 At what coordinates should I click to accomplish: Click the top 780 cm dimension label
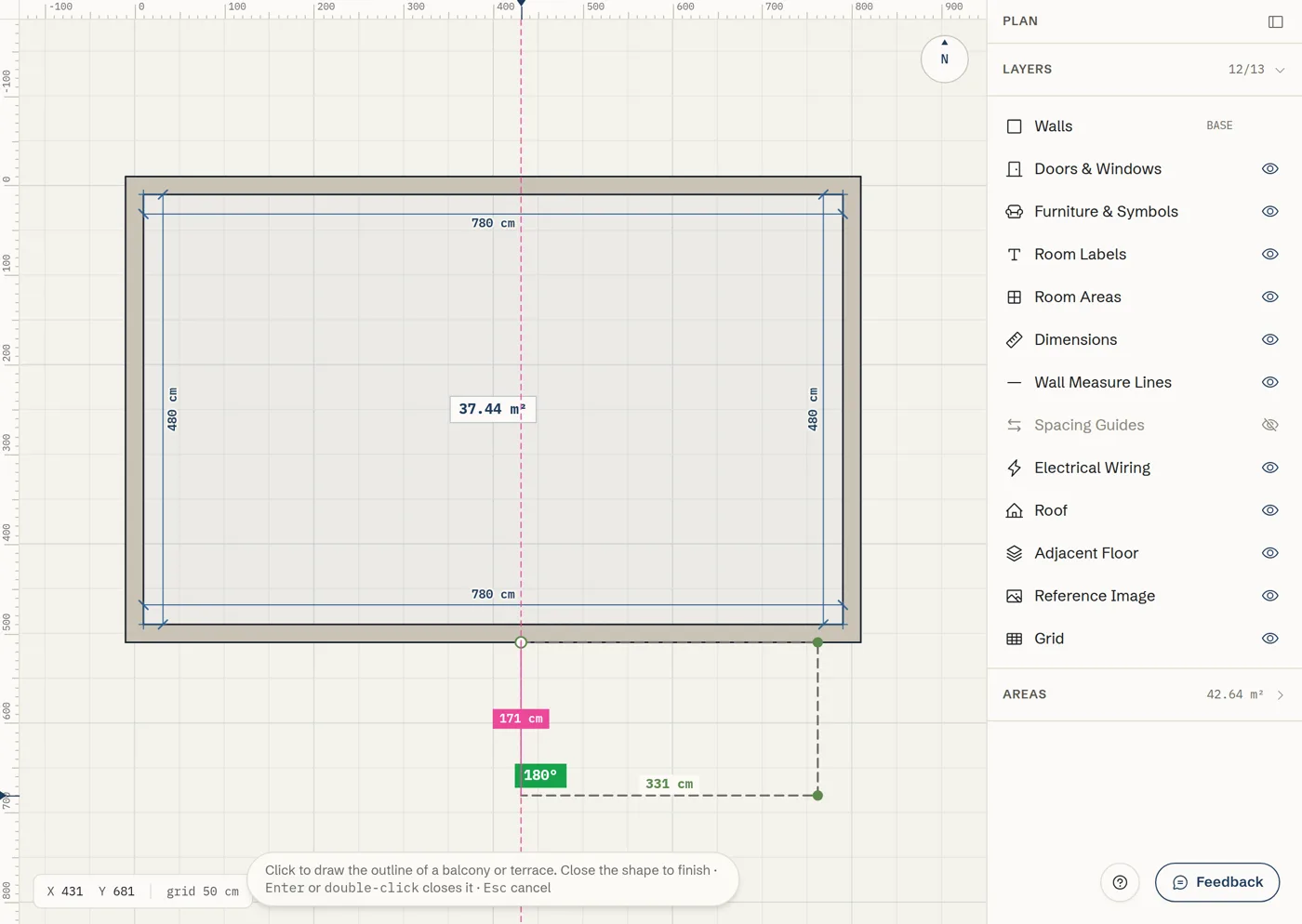493,223
